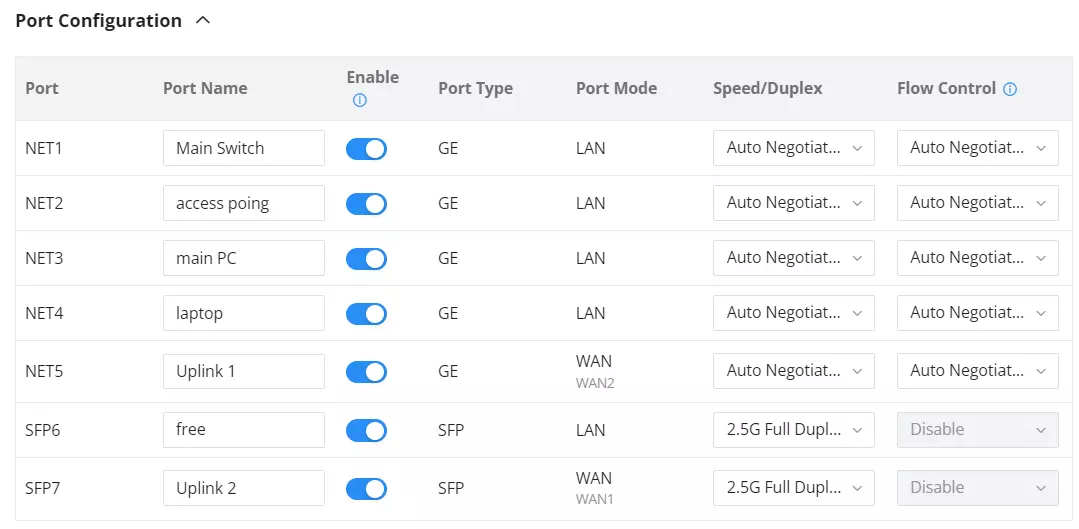Click the Uplink 1 name field

click(244, 371)
